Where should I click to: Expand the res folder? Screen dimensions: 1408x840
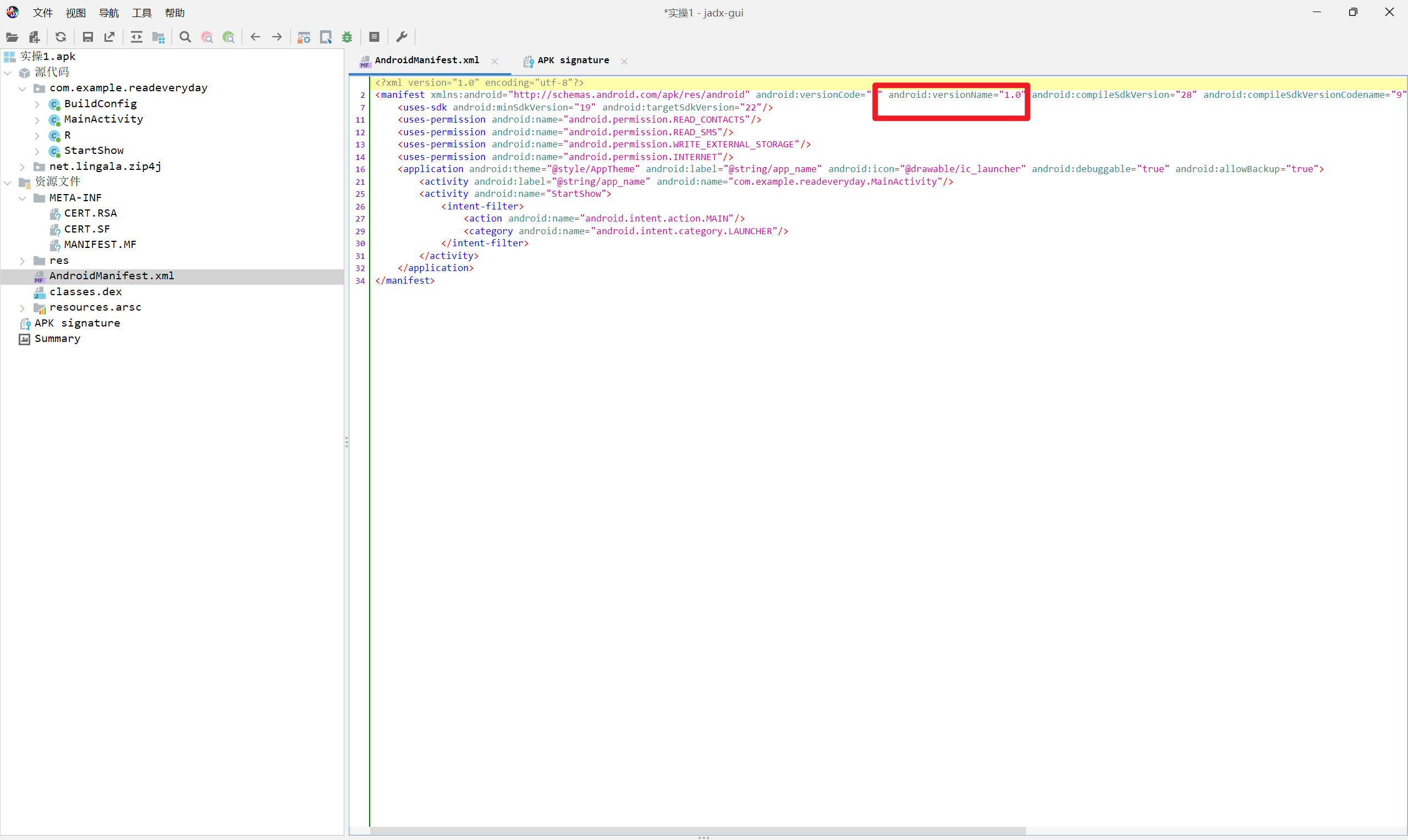tap(23, 261)
